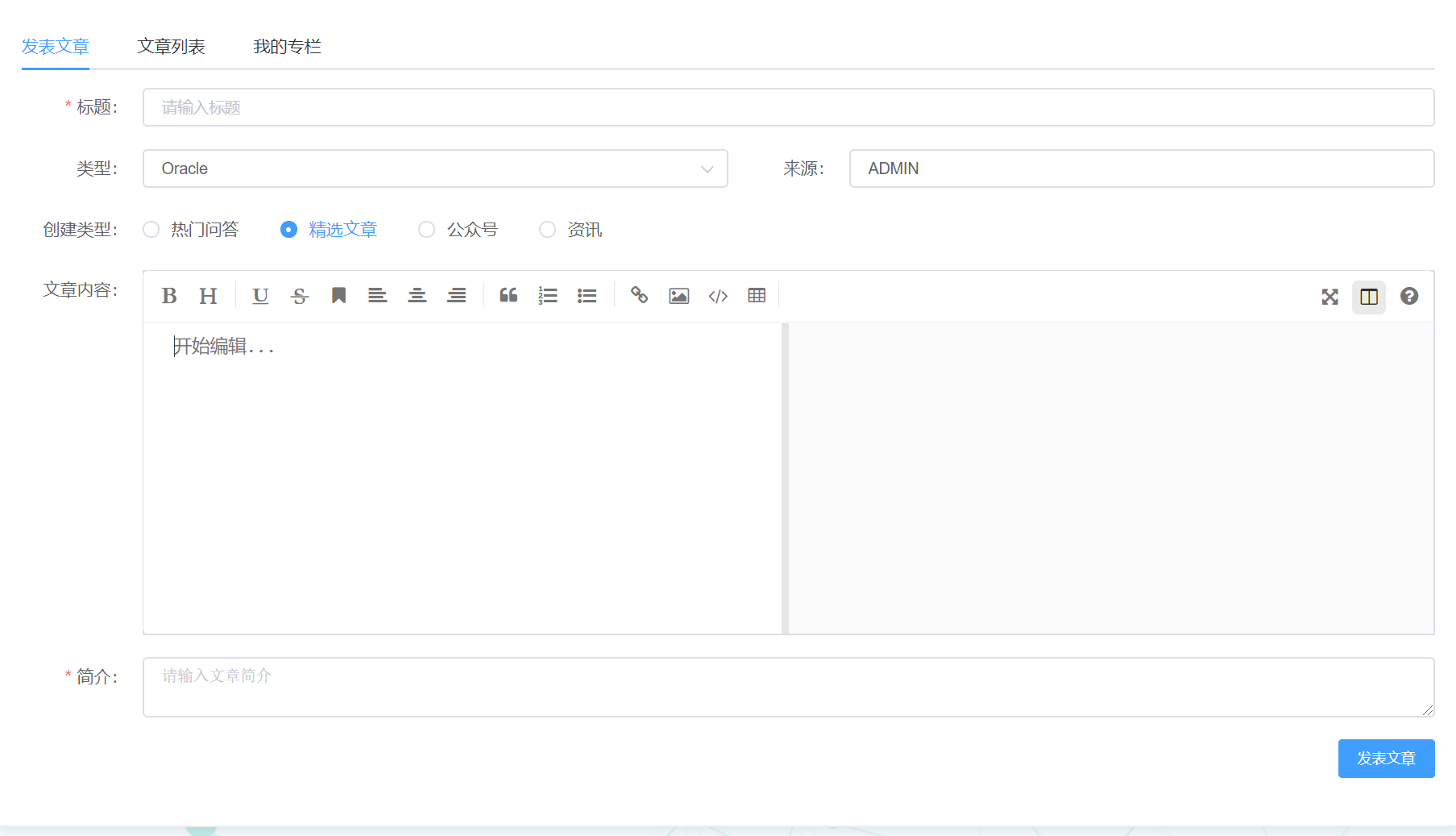This screenshot has height=836, width=1456.
Task: Insert an image into the article
Action: 679,296
